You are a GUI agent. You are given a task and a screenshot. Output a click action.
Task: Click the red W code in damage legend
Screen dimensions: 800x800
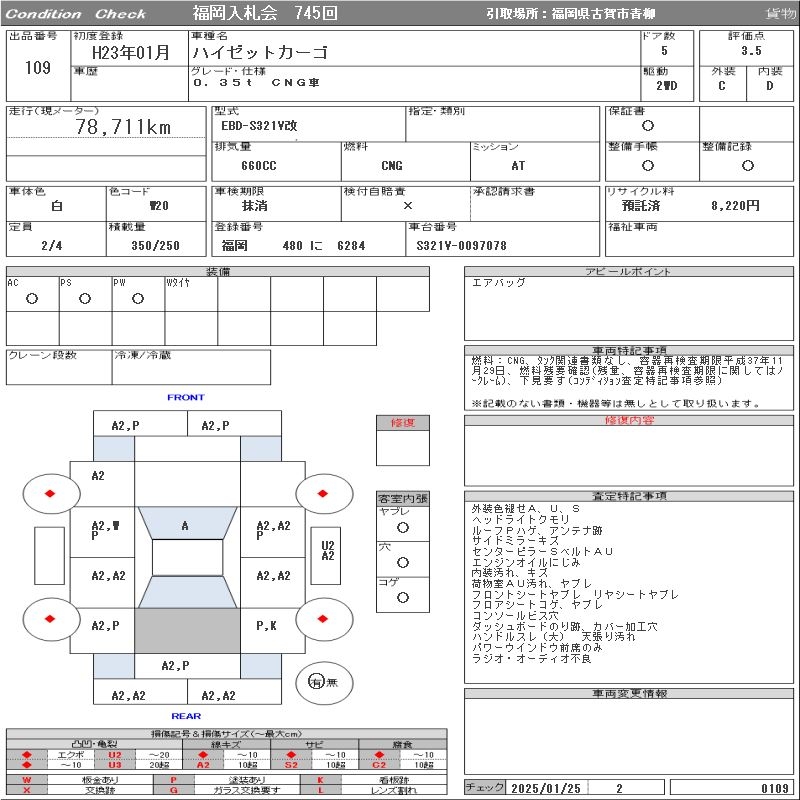click(x=27, y=779)
